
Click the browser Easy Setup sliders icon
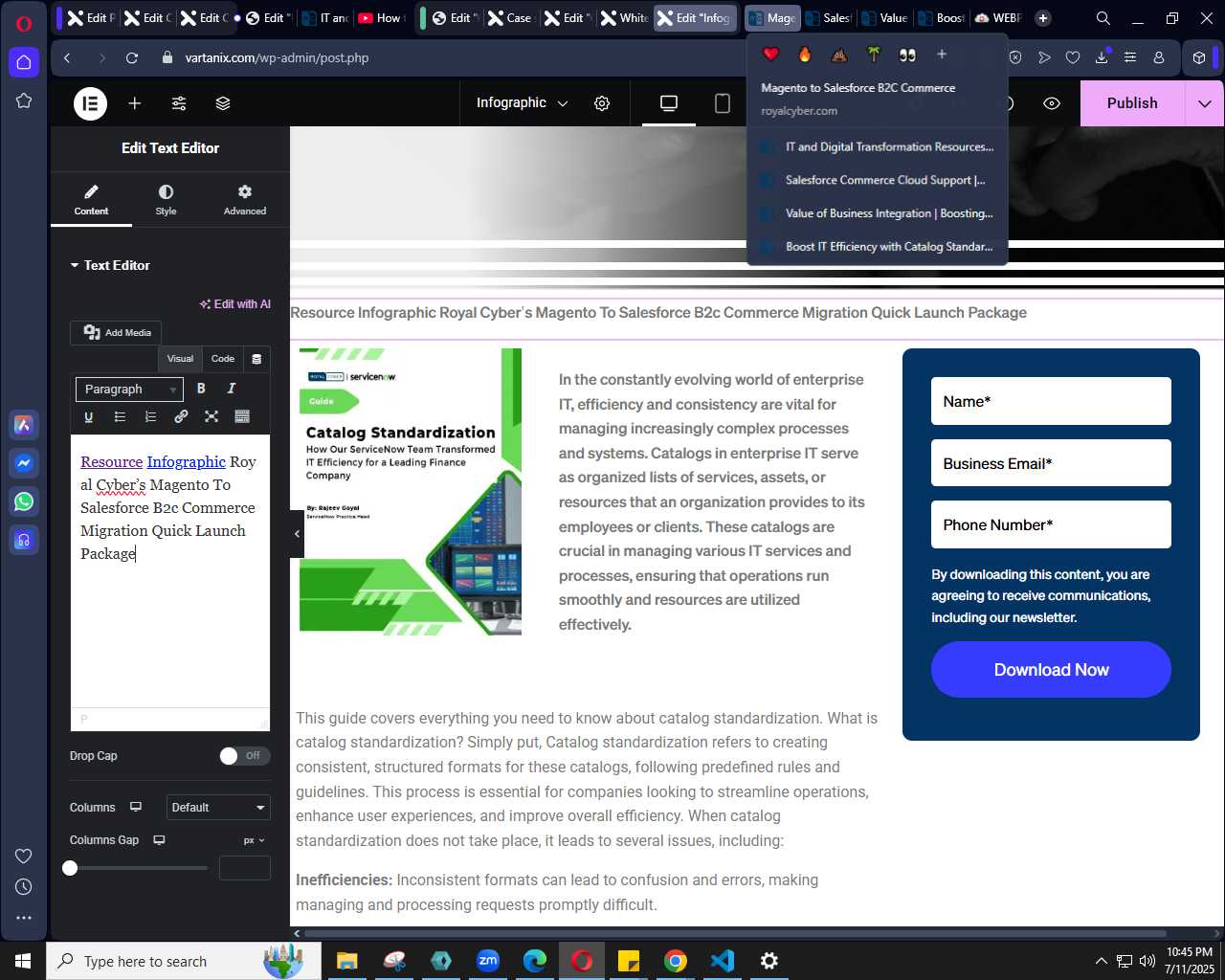pyautogui.click(x=1130, y=57)
